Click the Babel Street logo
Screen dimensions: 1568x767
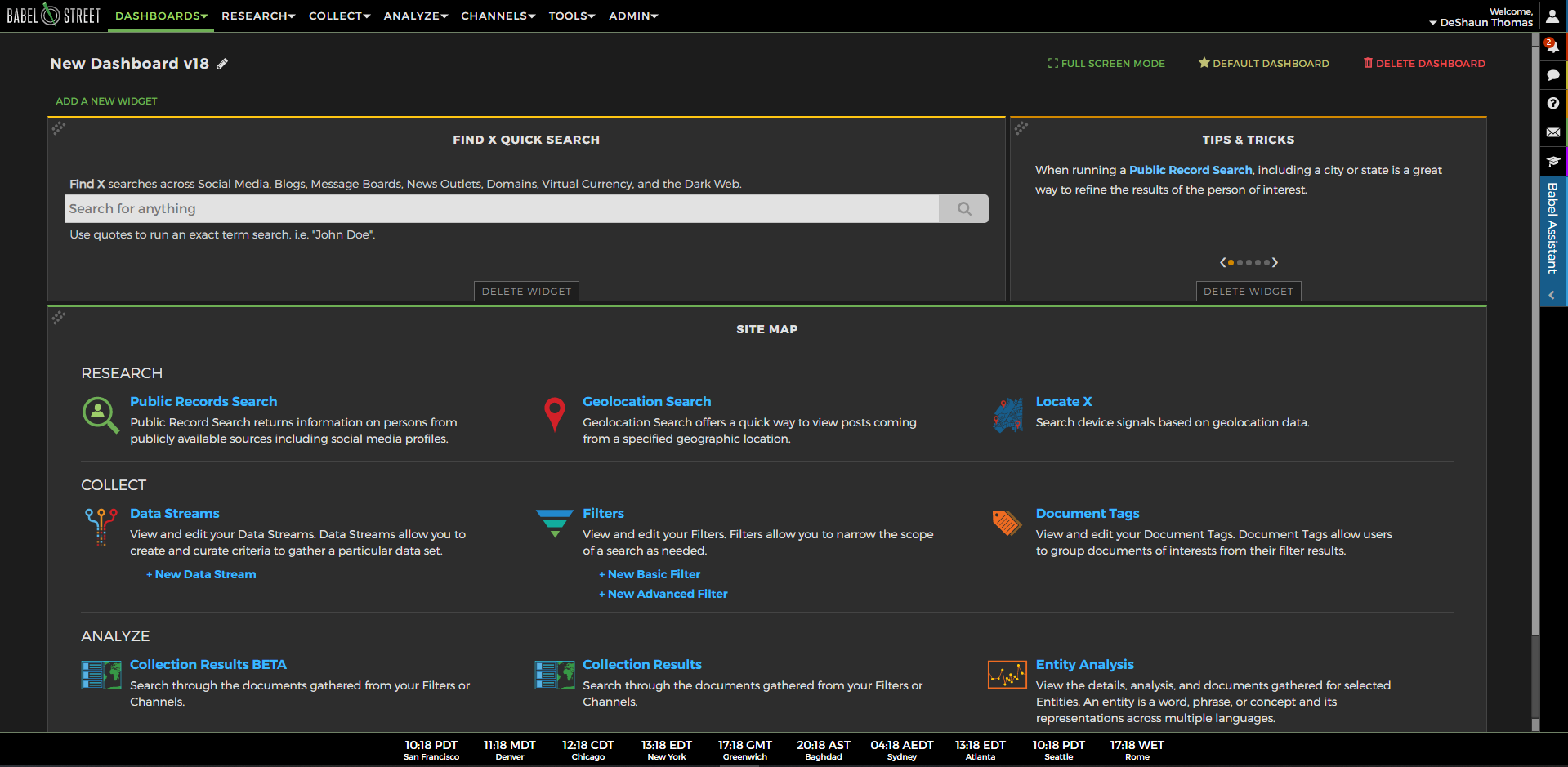click(x=54, y=16)
